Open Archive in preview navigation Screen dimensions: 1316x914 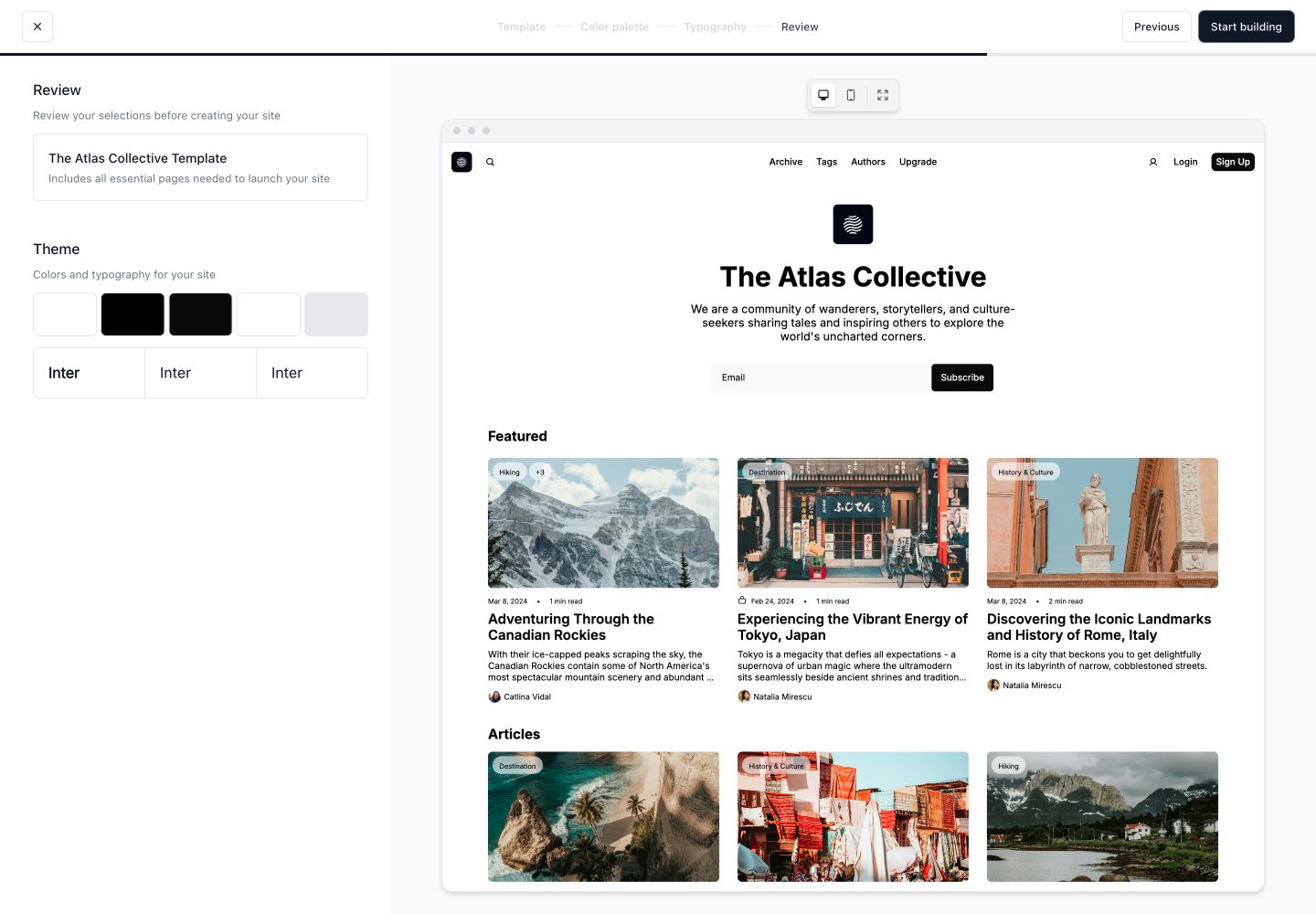[786, 162]
